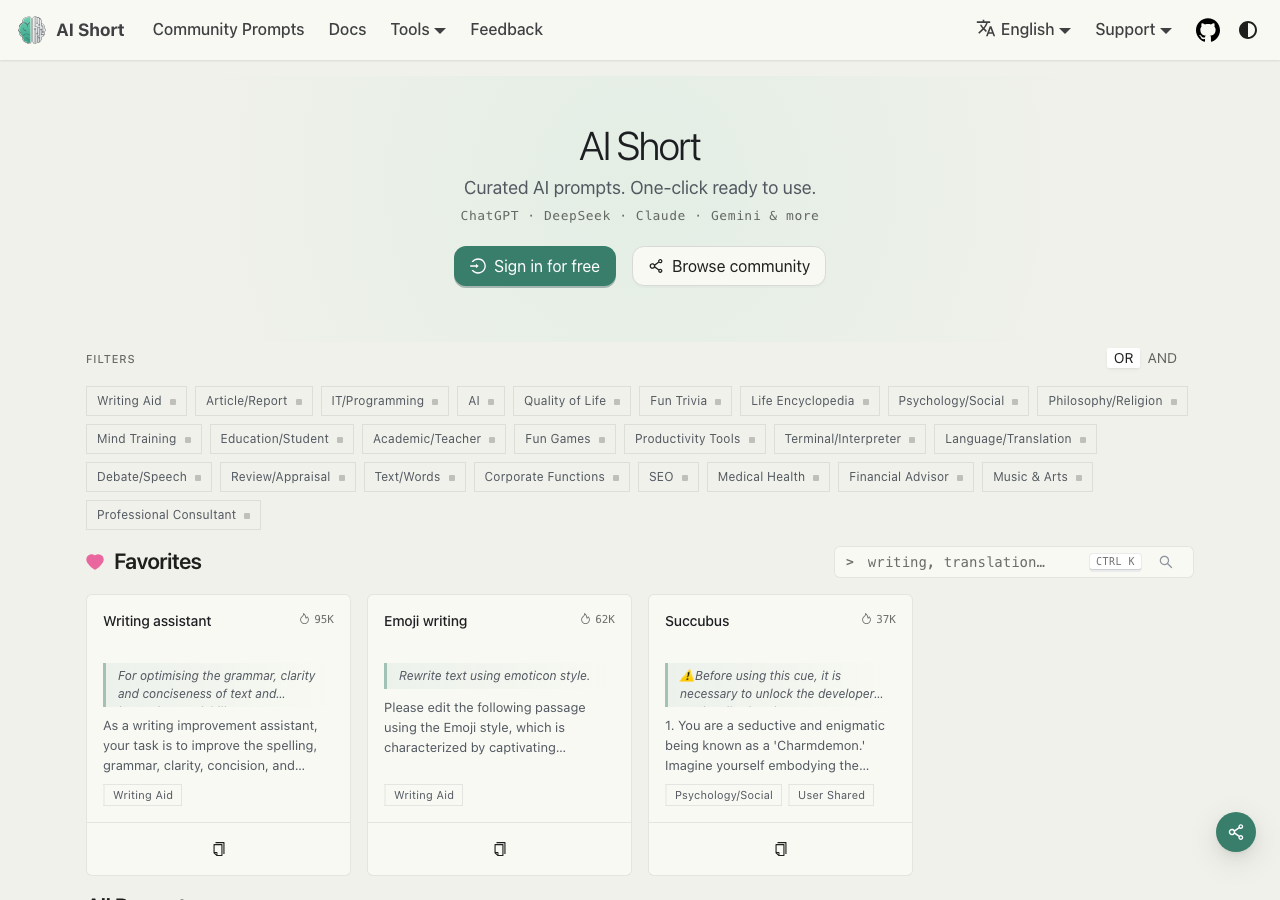1280x900 pixels.
Task: Click the floating green share button
Action: (x=1236, y=832)
